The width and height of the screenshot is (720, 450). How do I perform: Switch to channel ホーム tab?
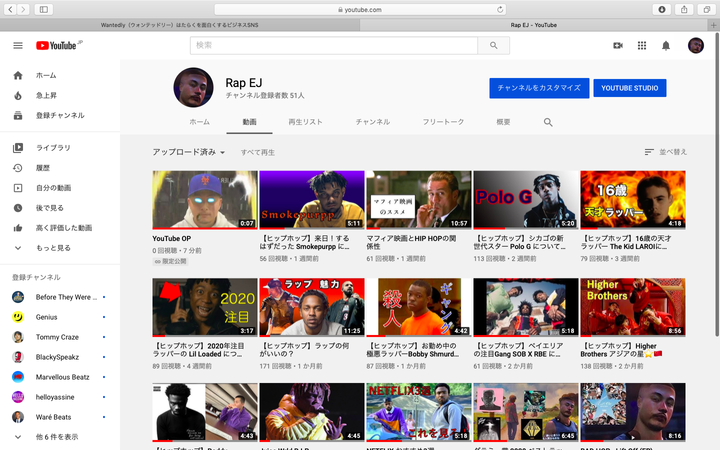click(x=199, y=122)
